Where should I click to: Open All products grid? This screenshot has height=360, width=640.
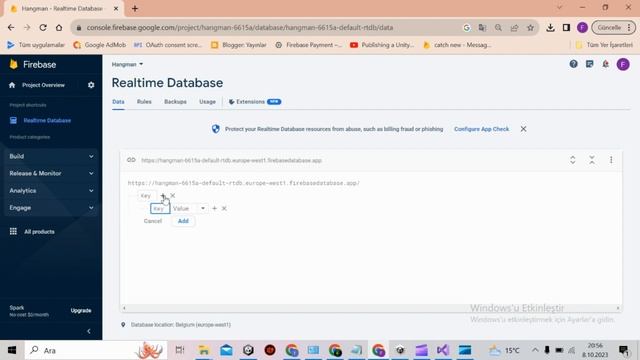click(x=32, y=231)
